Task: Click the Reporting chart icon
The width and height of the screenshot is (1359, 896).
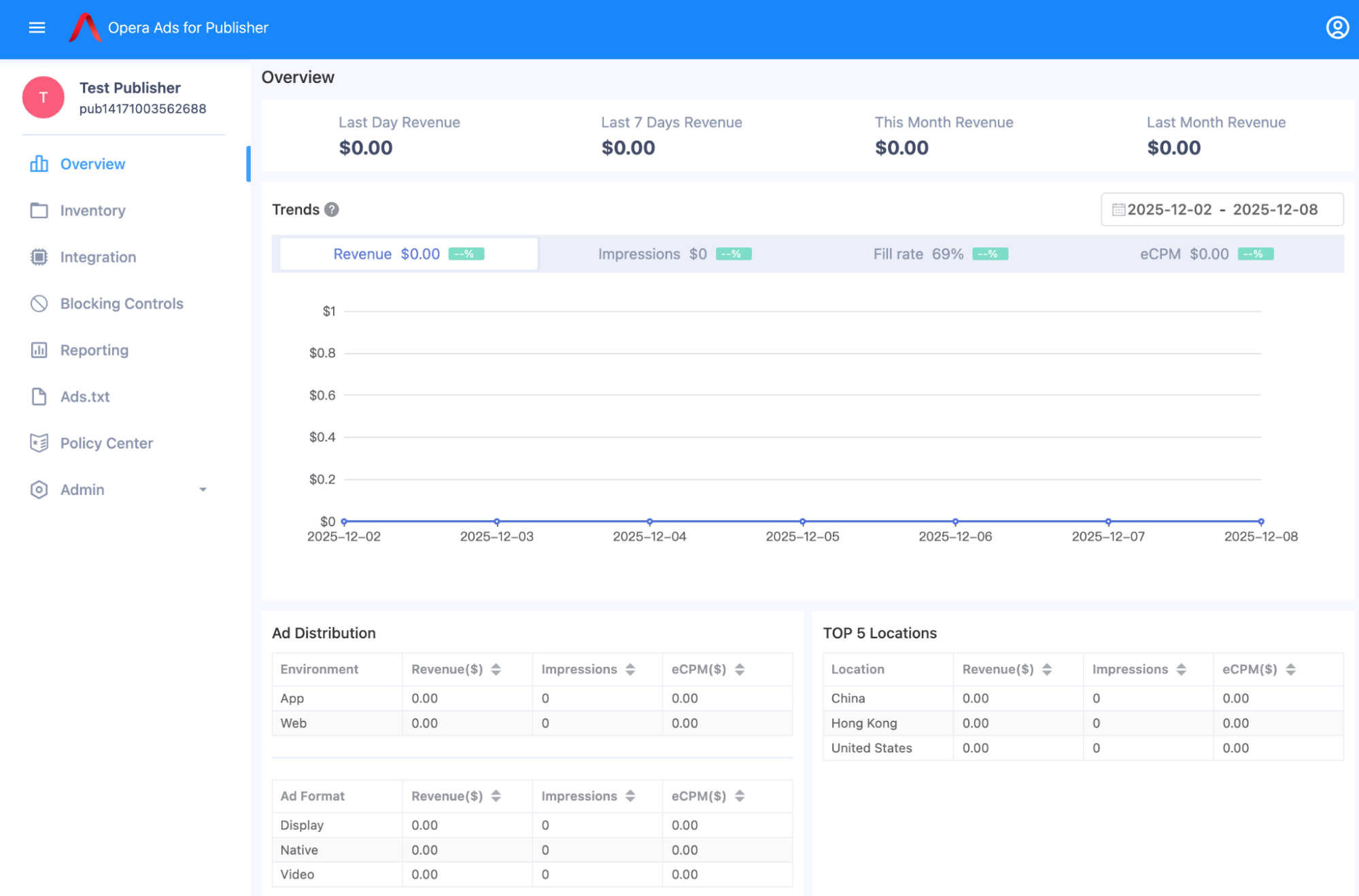Action: 39,350
